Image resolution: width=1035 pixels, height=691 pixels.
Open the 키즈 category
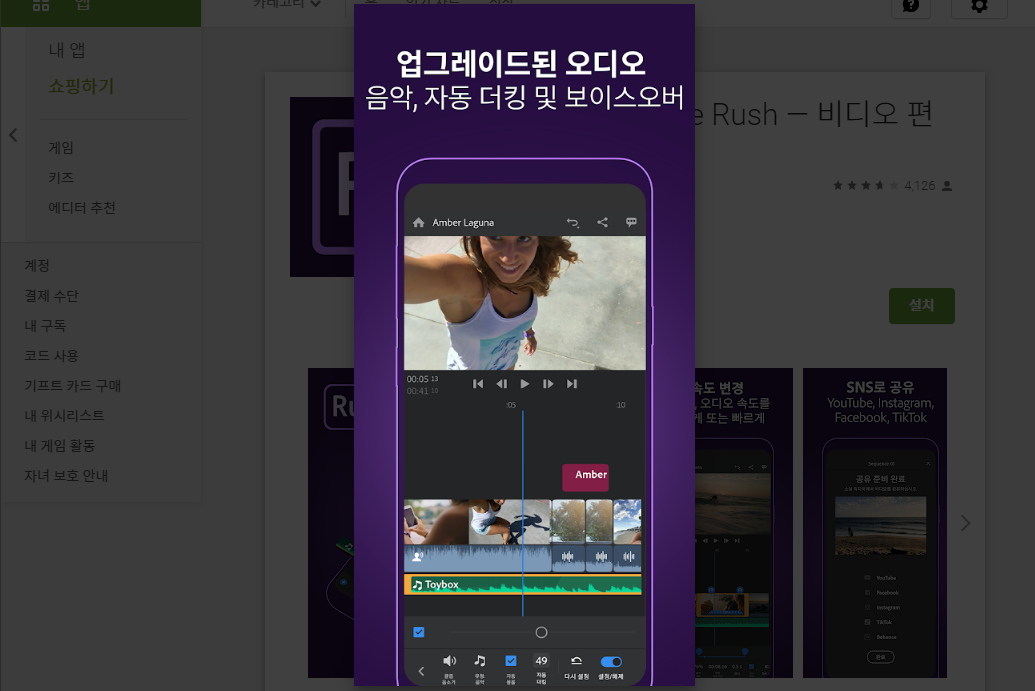[x=61, y=178]
